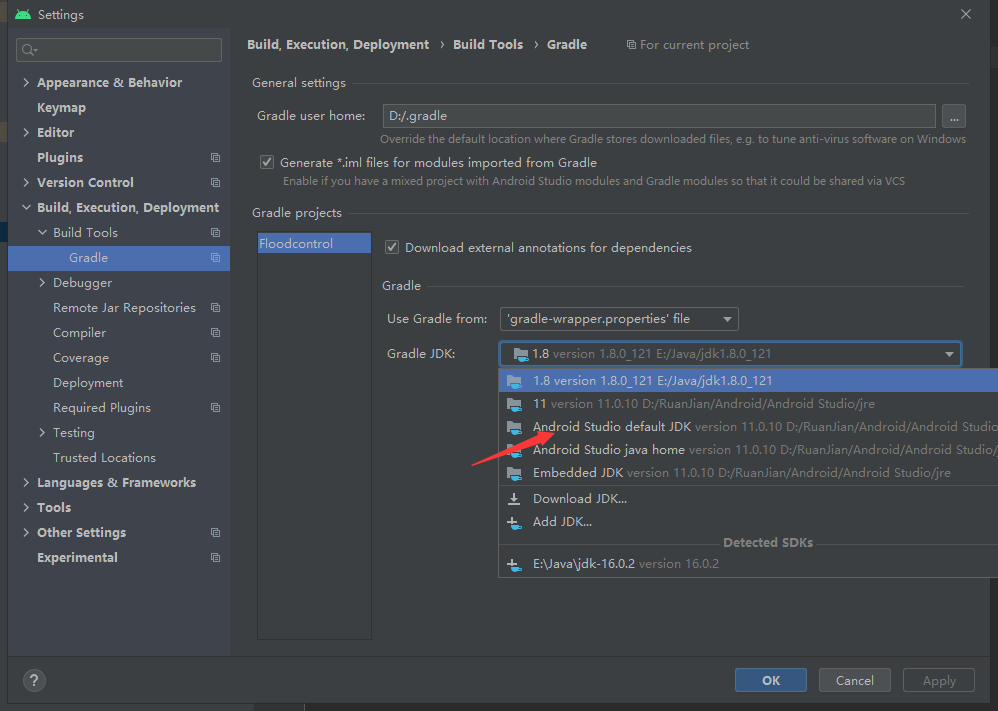Toggle the checkbox next to Gradle user home override
The width and height of the screenshot is (998, 711).
point(266,161)
